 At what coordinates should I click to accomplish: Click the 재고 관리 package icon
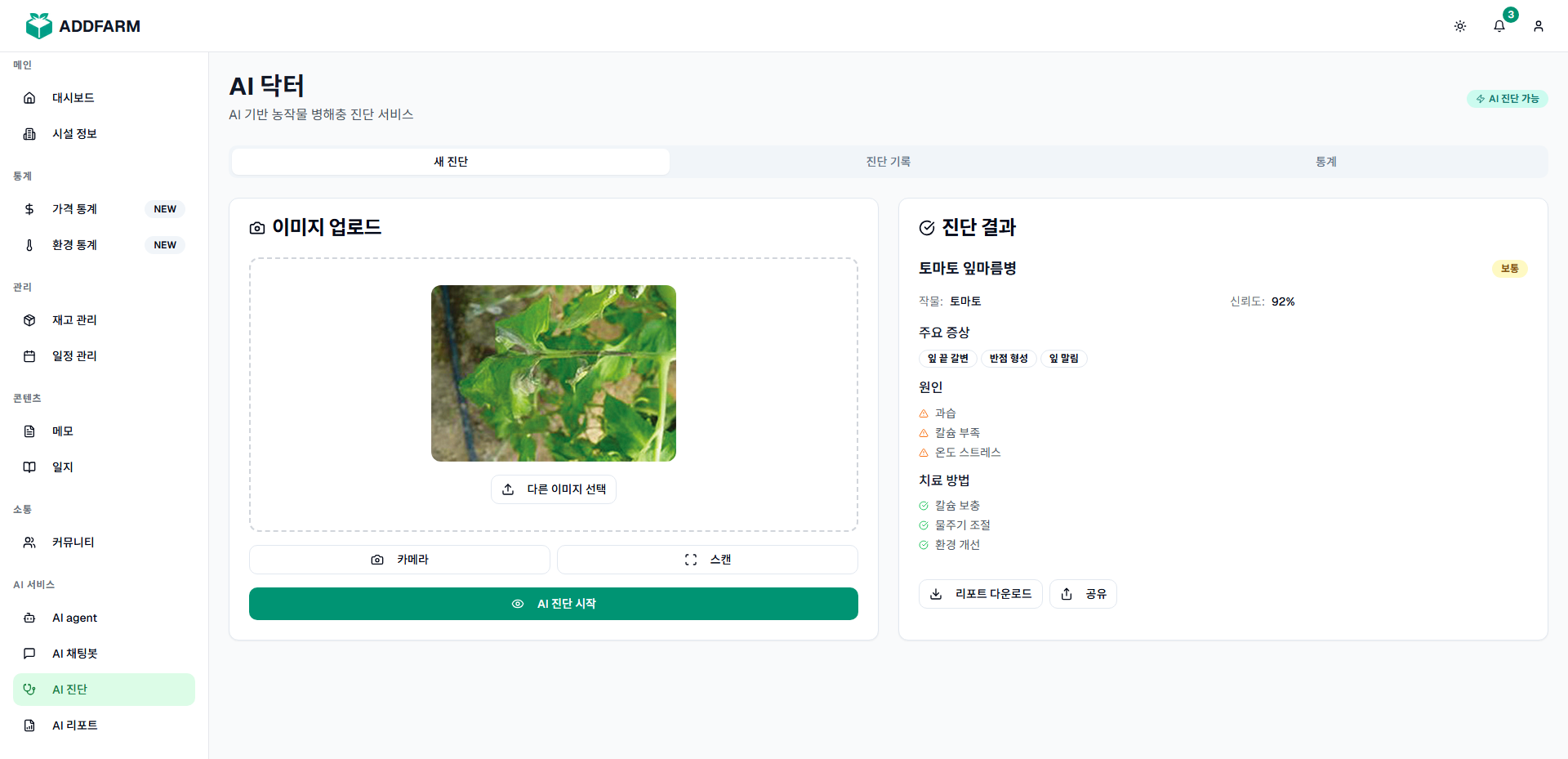tap(29, 319)
